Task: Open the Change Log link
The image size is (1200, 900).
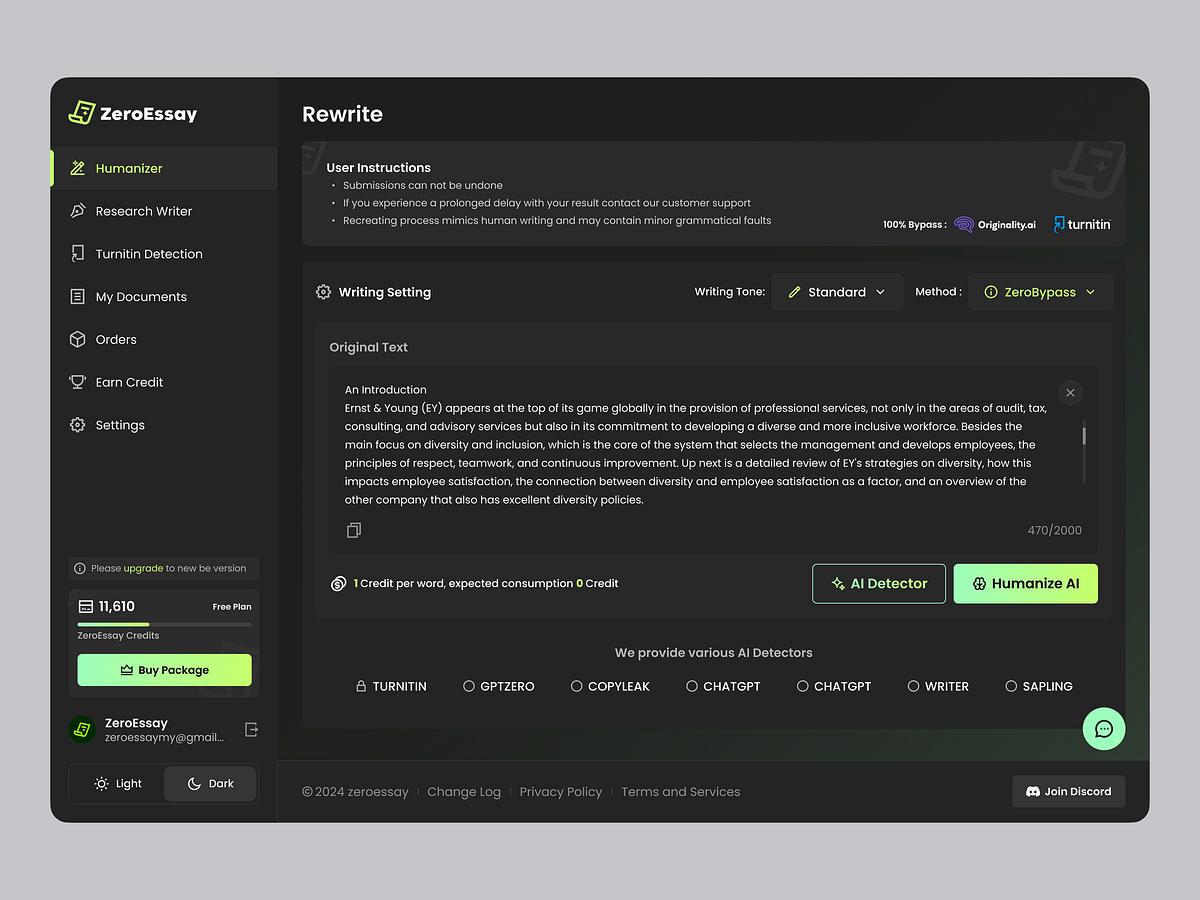Action: point(464,792)
